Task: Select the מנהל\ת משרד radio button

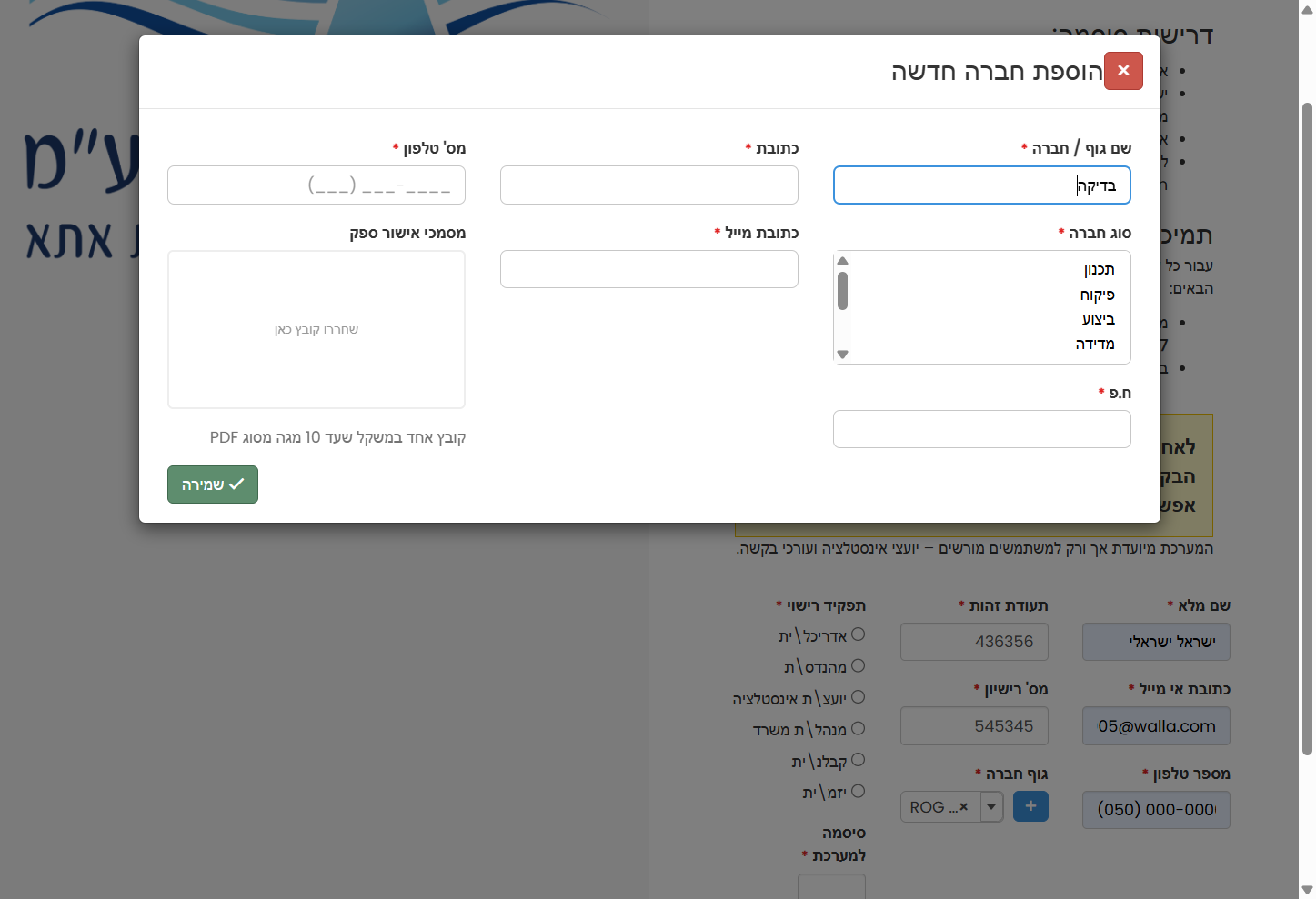Action: pos(858,729)
